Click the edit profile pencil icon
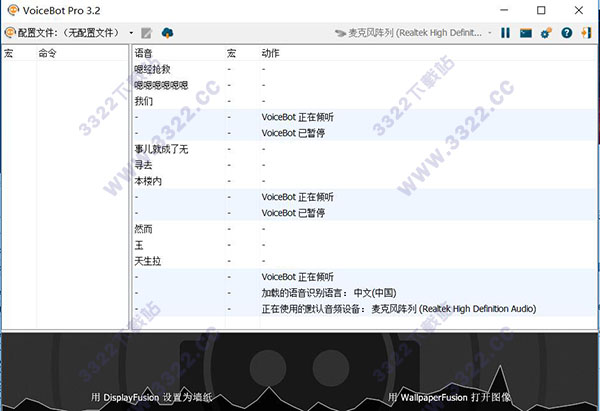 click(x=146, y=33)
